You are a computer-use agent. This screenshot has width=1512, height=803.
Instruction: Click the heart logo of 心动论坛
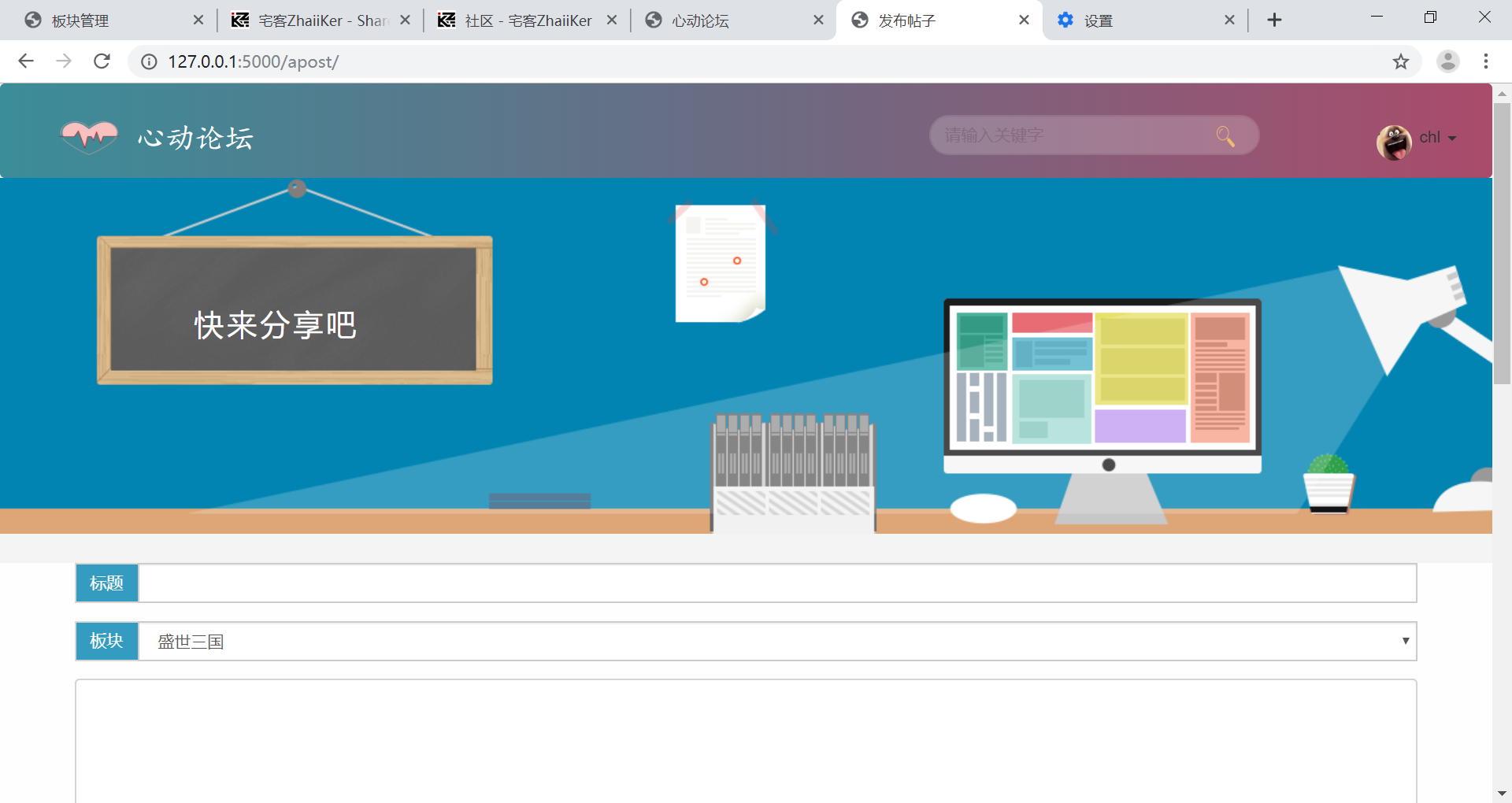coord(89,138)
